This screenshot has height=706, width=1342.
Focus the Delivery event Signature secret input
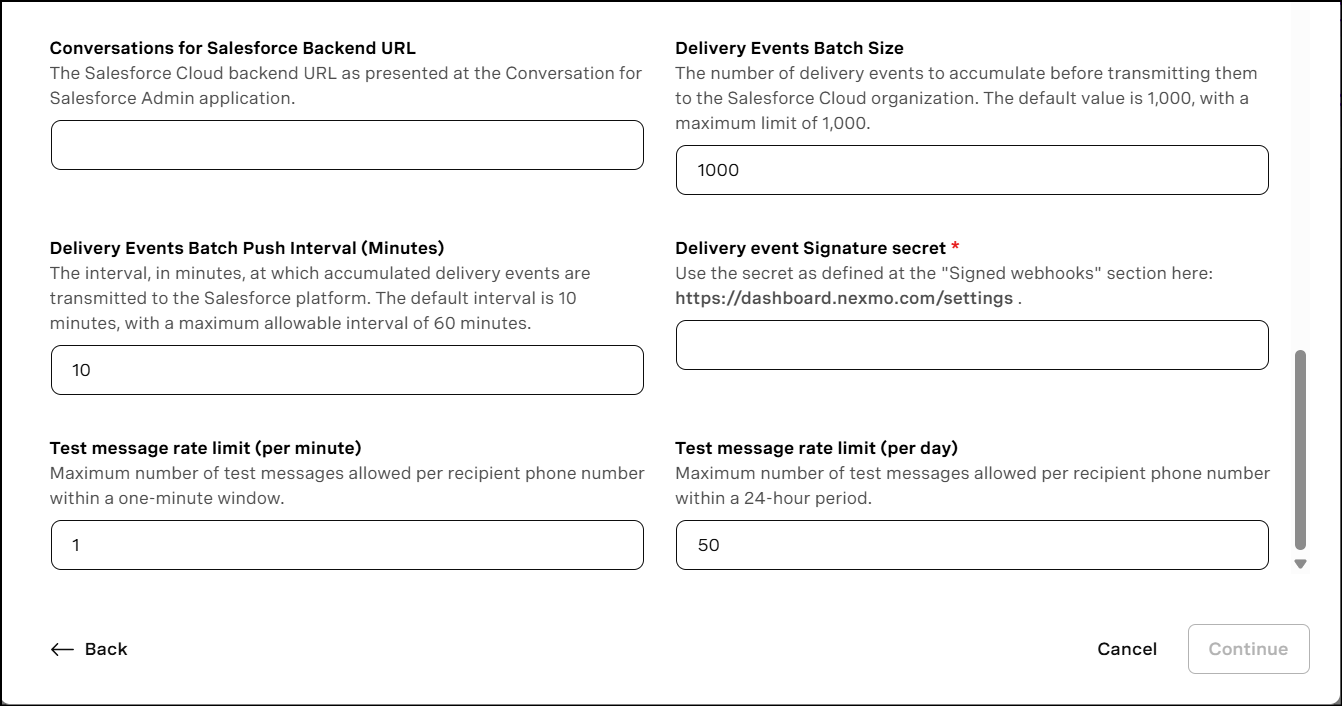pos(972,345)
